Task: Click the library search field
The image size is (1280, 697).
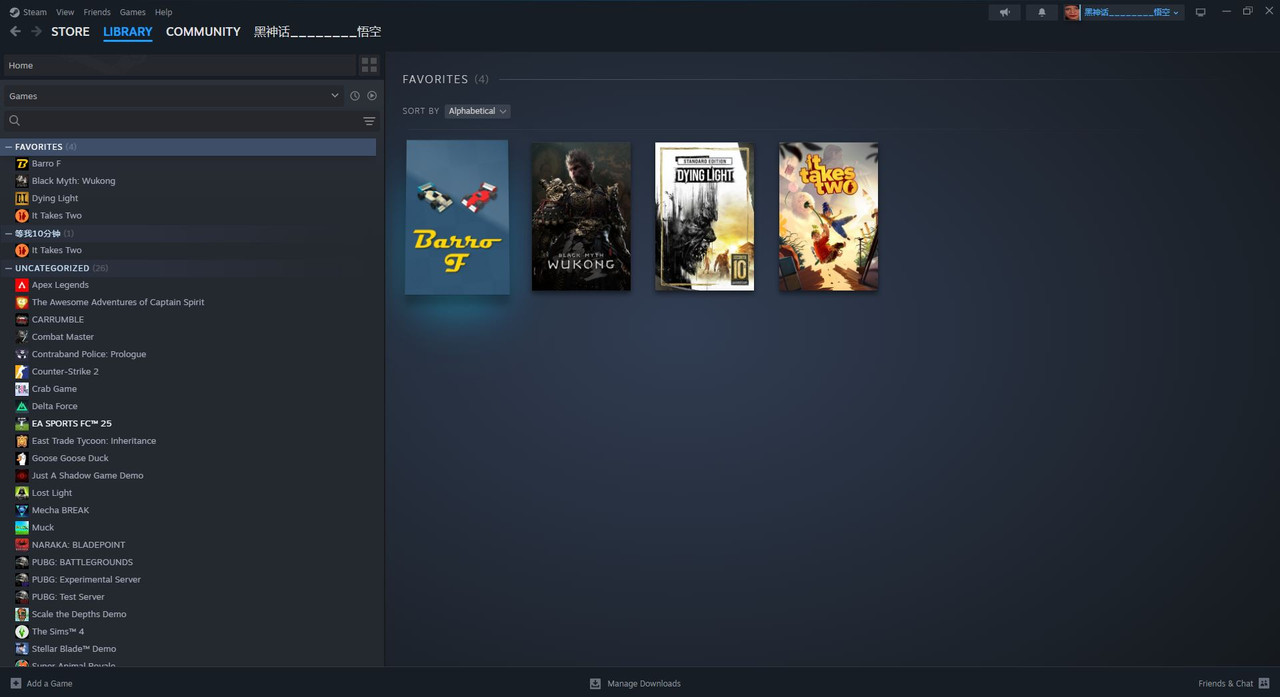Action: [183, 121]
